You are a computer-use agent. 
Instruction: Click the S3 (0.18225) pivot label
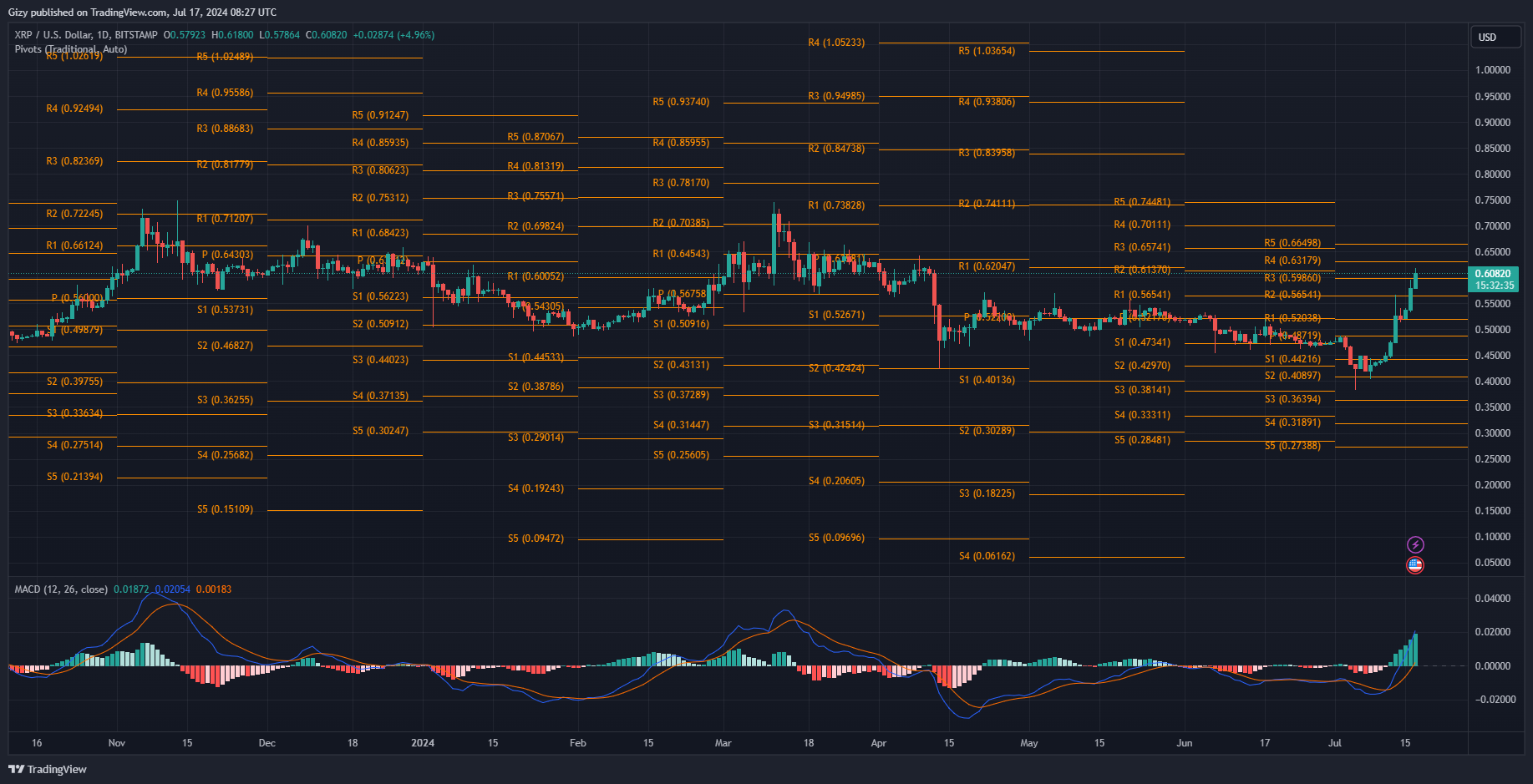click(987, 493)
